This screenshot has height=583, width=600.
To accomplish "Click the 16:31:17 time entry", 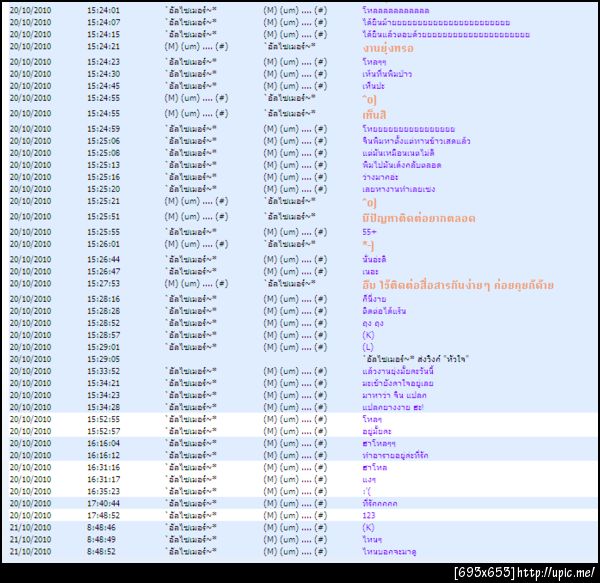I will pyautogui.click(x=103, y=479).
